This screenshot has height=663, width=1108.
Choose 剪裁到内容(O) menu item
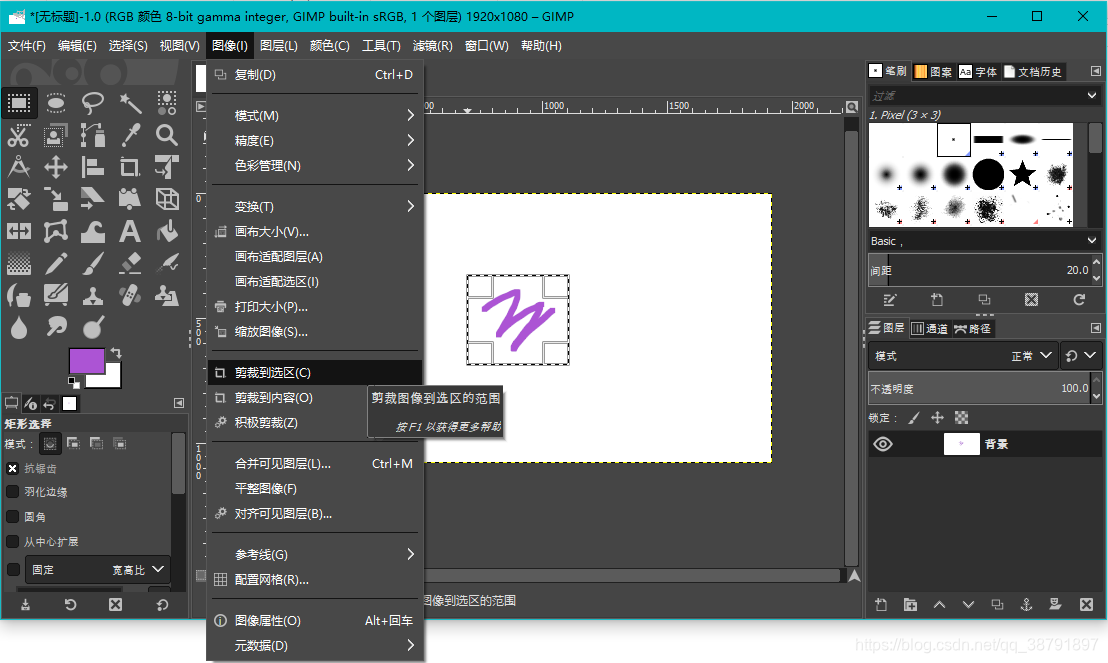tap(315, 397)
